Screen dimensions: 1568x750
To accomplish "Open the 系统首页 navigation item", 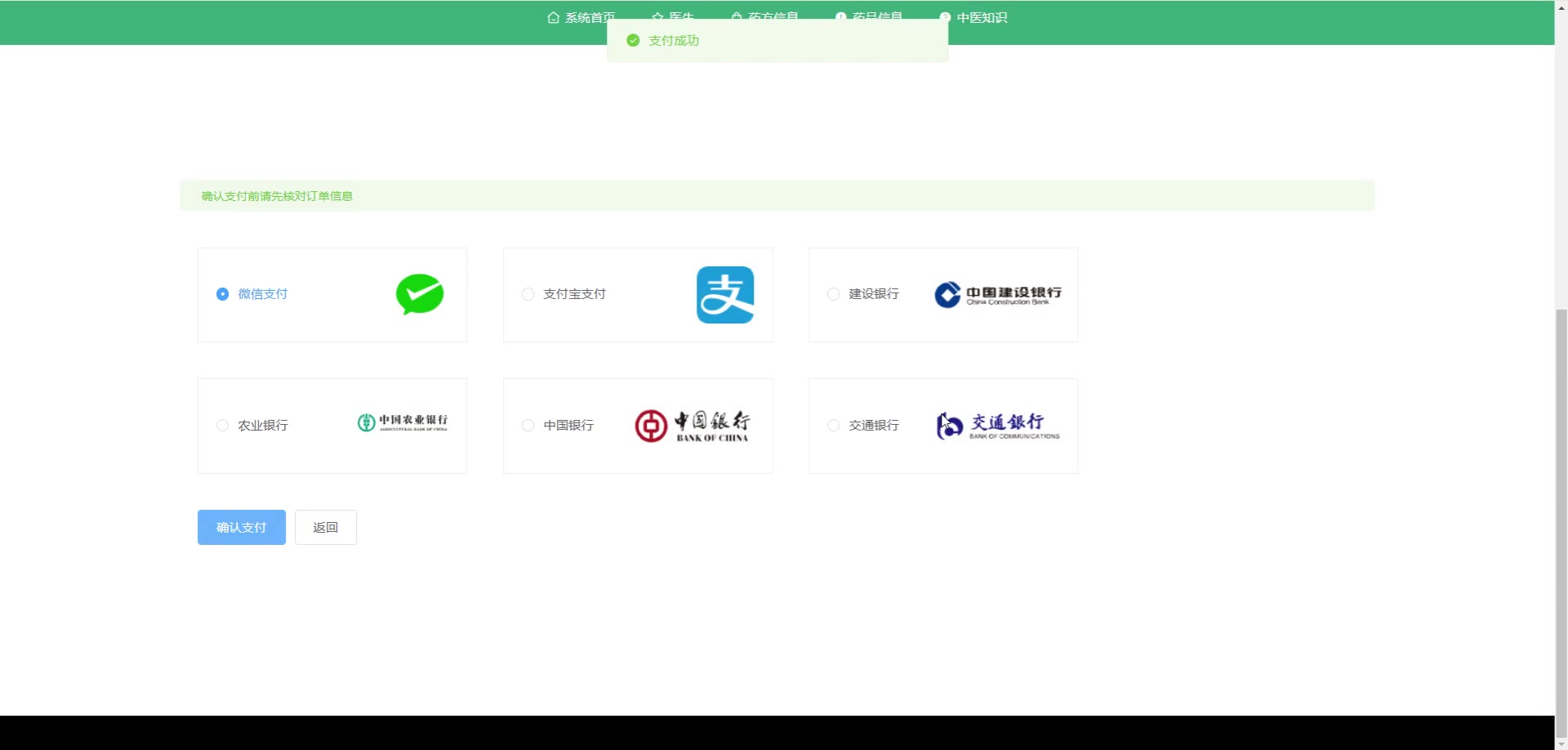I will click(581, 16).
